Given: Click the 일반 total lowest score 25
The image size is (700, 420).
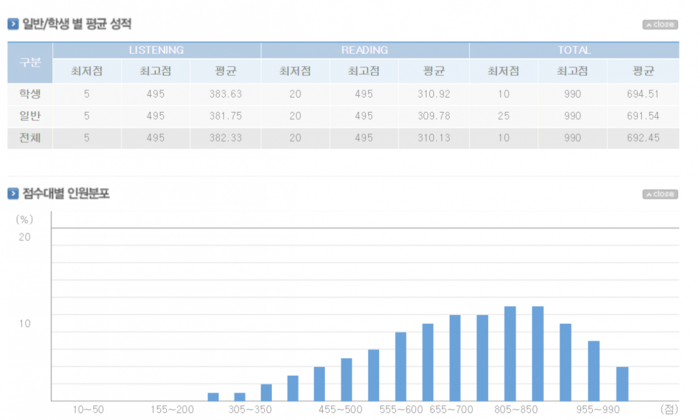Looking at the screenshot, I should coord(504,116).
